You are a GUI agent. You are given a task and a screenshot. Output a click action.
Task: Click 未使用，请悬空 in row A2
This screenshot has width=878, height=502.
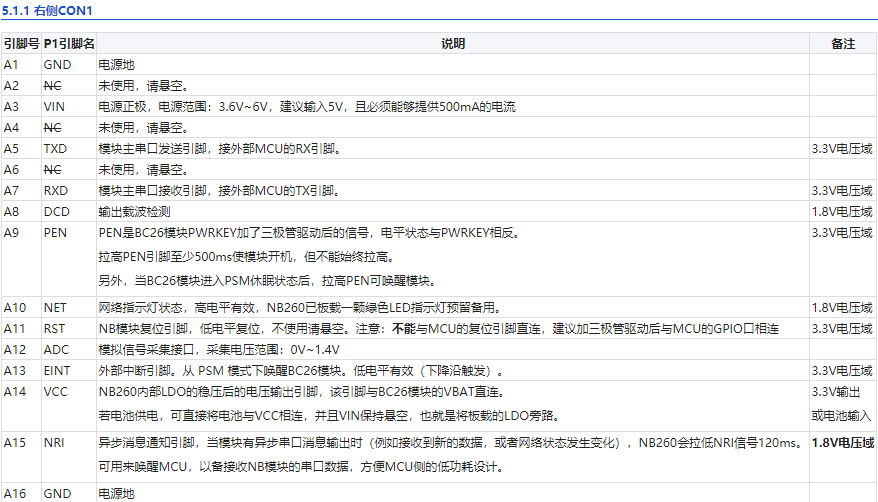tap(144, 86)
